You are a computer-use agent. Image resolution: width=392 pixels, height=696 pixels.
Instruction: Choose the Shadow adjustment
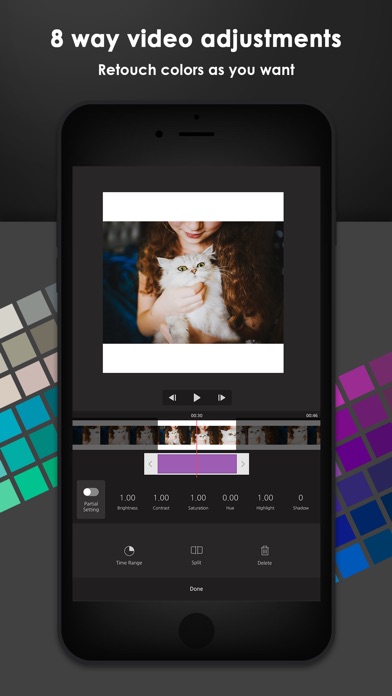(x=301, y=502)
